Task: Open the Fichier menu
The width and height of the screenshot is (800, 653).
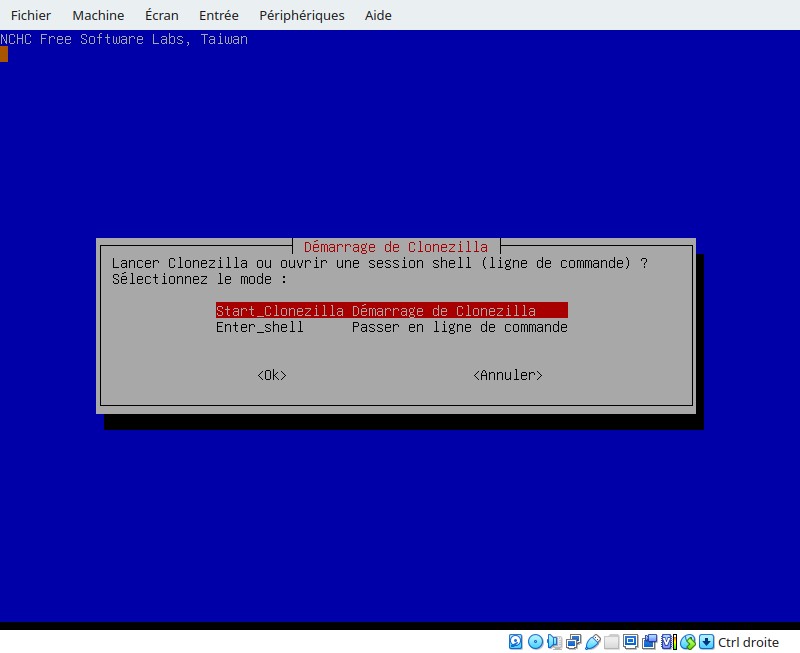Action: 31,15
